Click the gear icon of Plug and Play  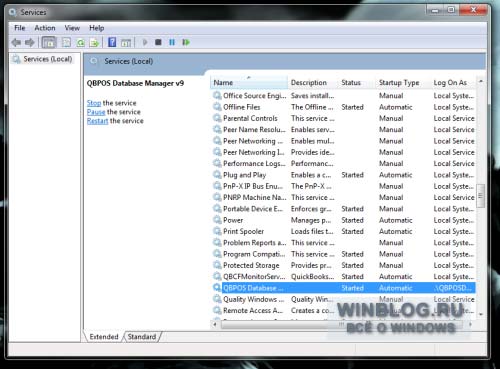pyautogui.click(x=217, y=175)
